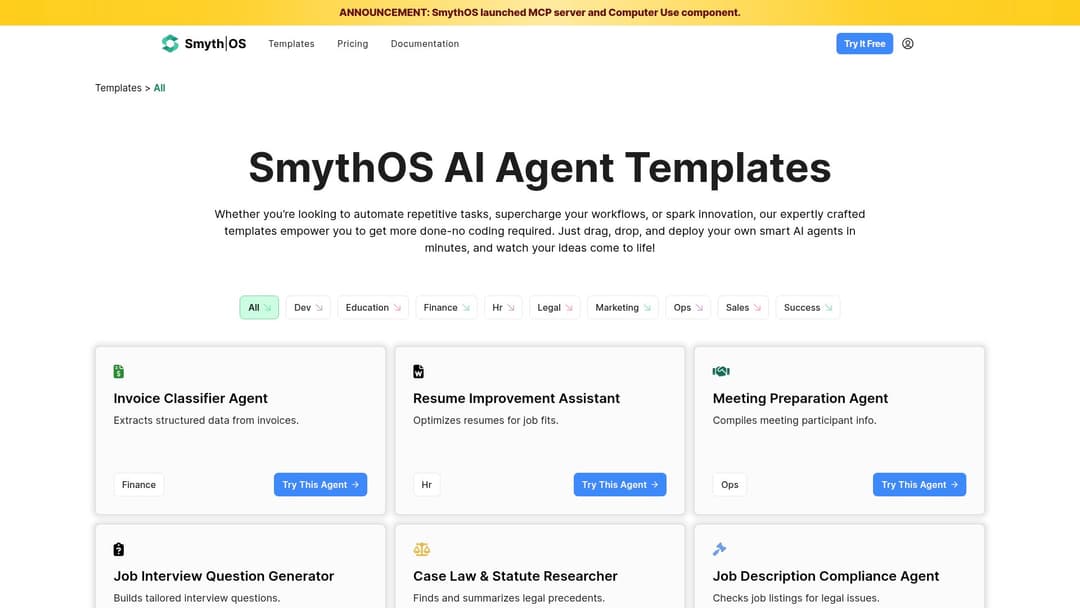
Task: Filter templates by Sales category
Action: [x=742, y=307]
